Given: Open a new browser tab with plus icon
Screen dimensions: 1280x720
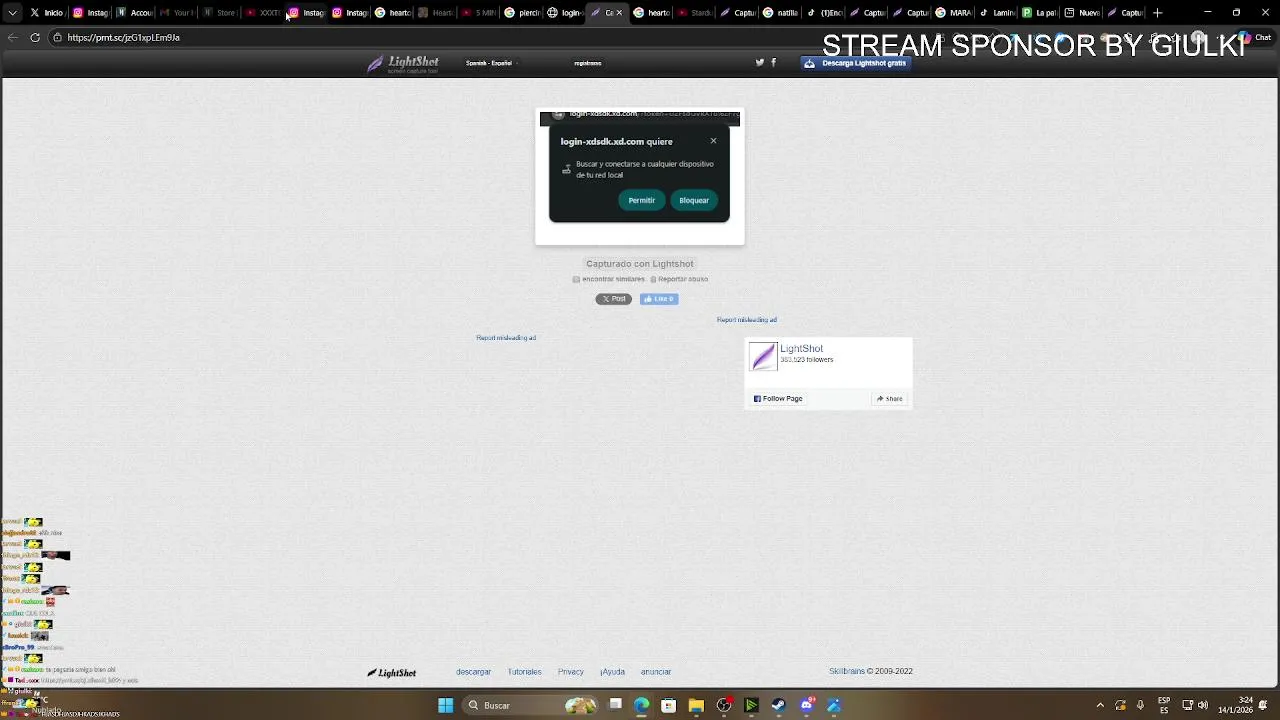Looking at the screenshot, I should 1158,13.
